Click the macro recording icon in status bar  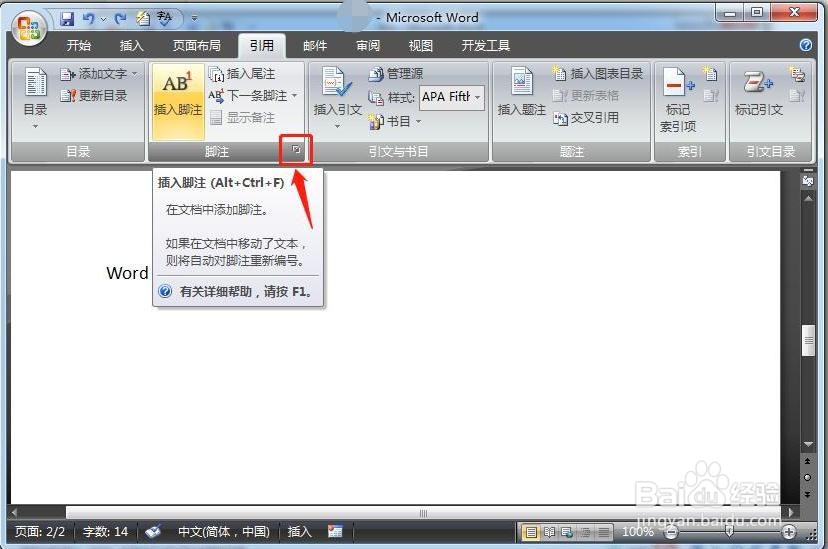click(x=335, y=532)
